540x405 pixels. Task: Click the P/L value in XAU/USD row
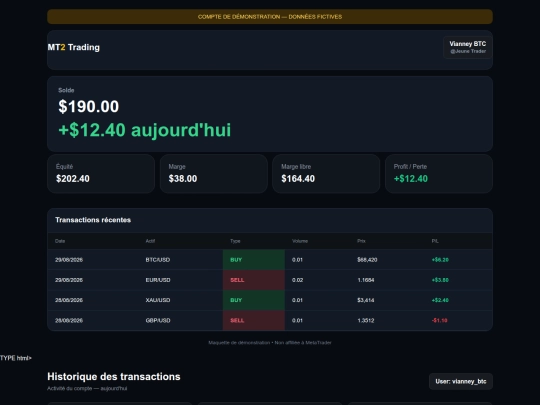point(440,300)
